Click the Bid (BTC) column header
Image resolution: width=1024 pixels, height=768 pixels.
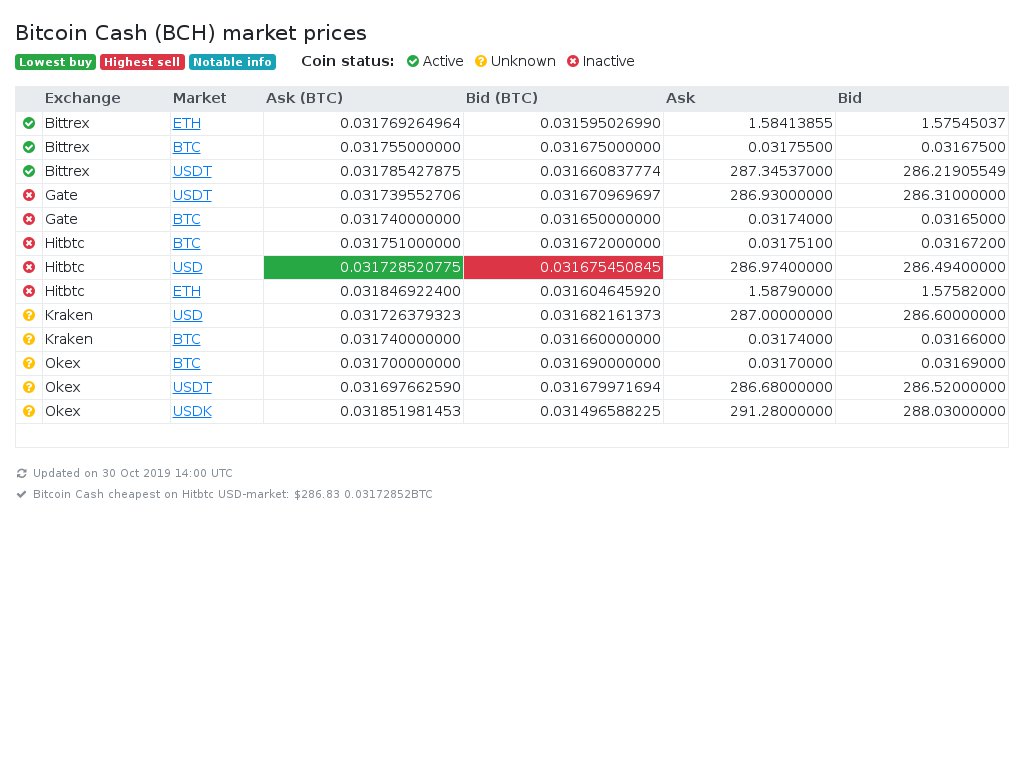[x=502, y=98]
